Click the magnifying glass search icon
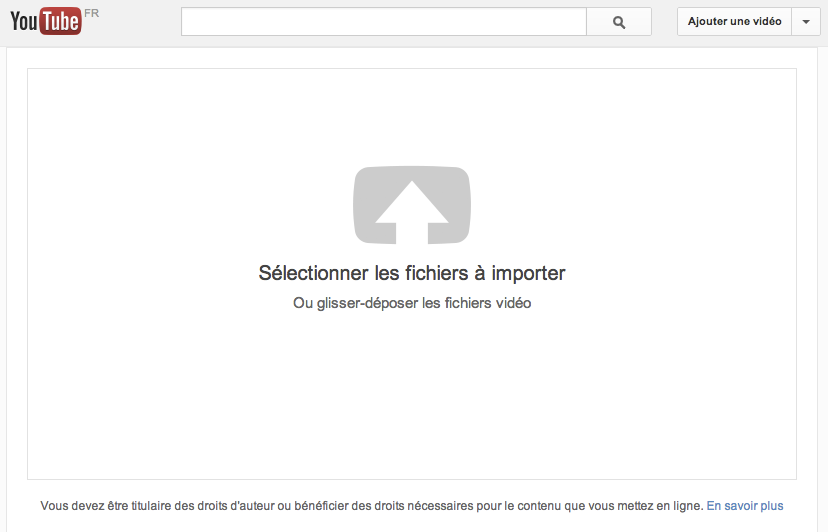This screenshot has width=828, height=532. [x=619, y=22]
